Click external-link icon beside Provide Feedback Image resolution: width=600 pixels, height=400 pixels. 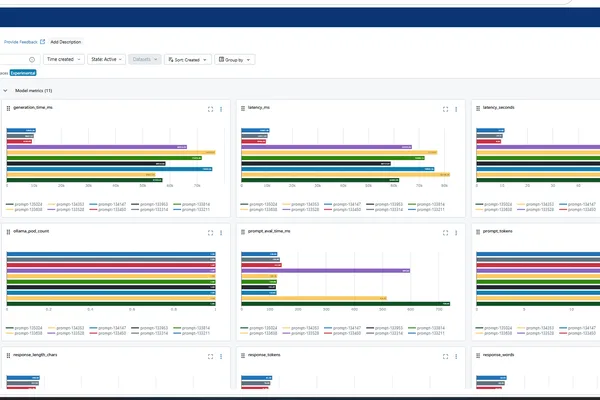pyautogui.click(x=42, y=42)
